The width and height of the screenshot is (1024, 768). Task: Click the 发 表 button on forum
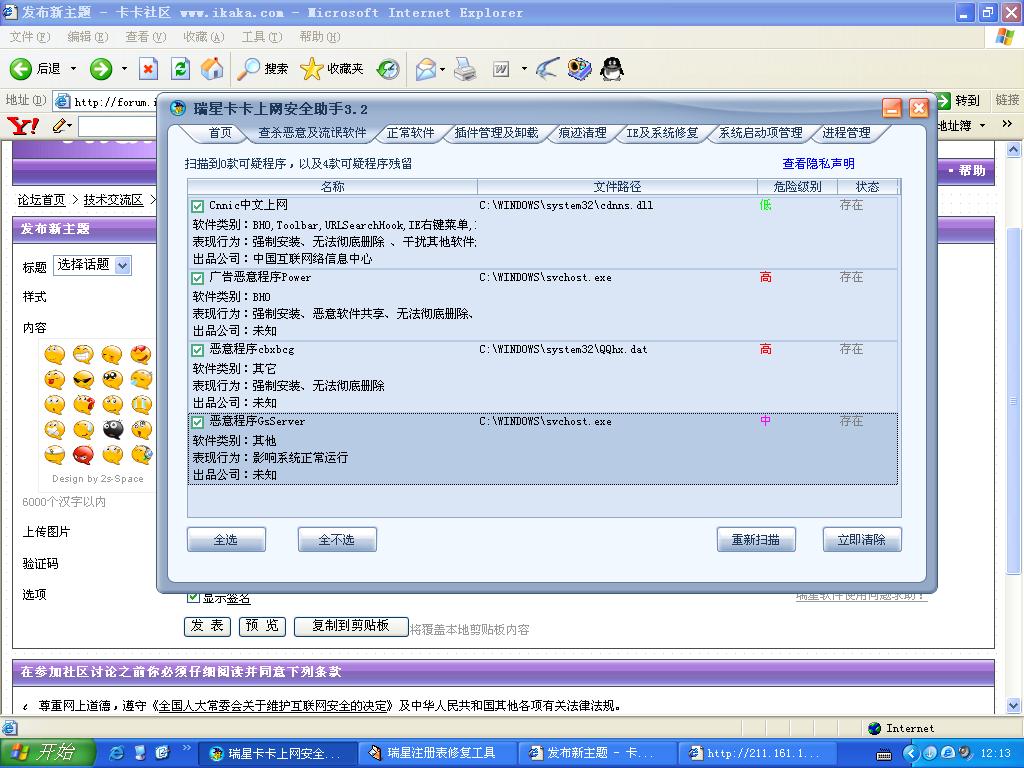pyautogui.click(x=207, y=626)
